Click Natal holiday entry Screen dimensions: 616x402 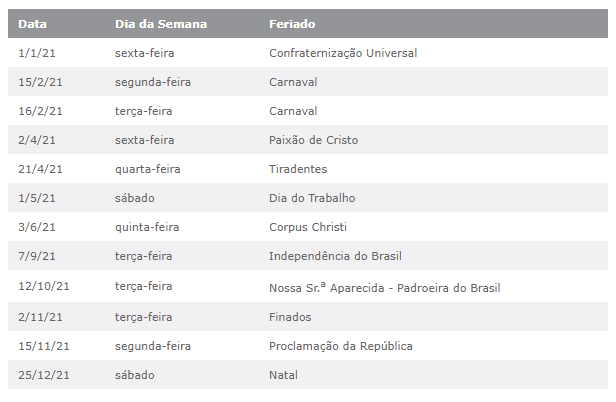[x=283, y=375]
